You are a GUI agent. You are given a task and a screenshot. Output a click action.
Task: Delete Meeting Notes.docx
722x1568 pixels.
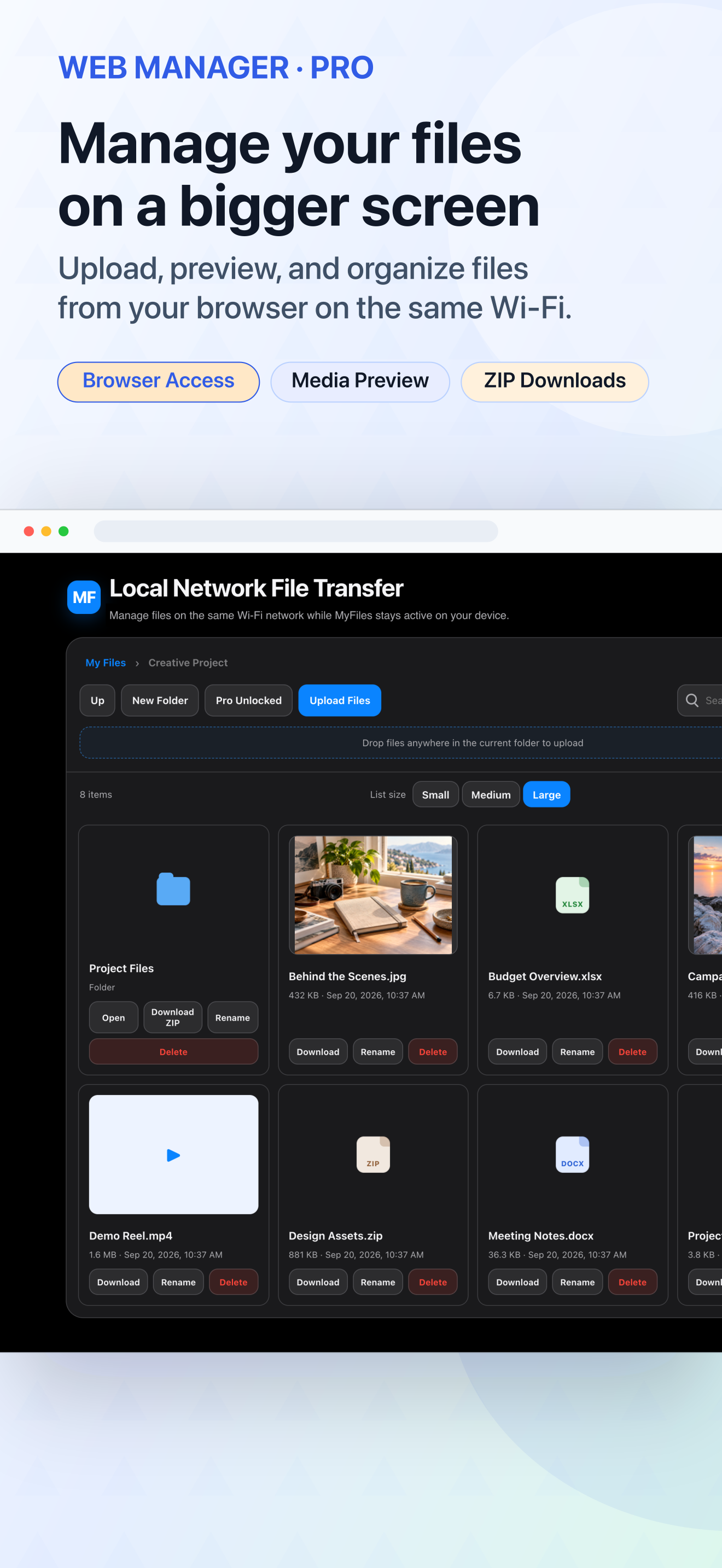(x=632, y=1282)
